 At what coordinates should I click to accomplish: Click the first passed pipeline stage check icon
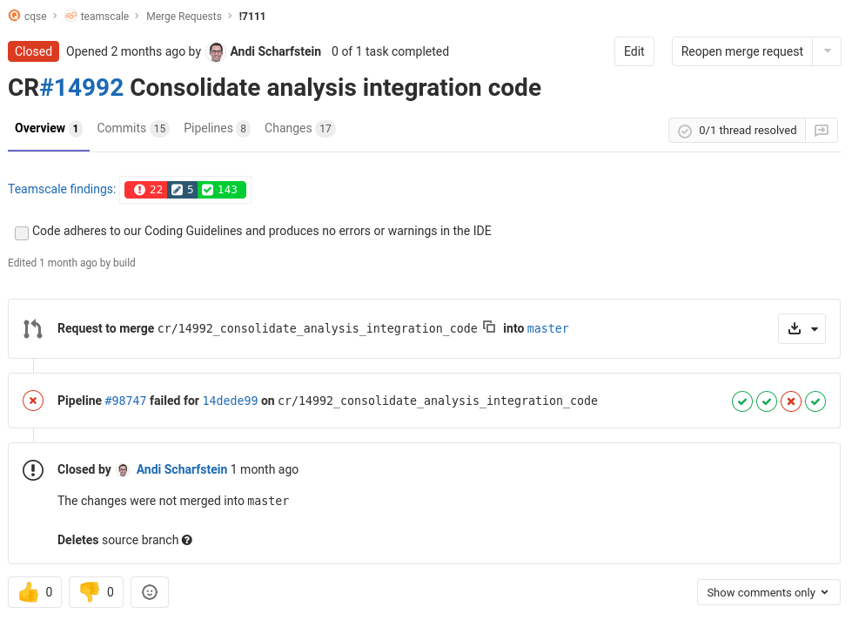click(x=741, y=400)
